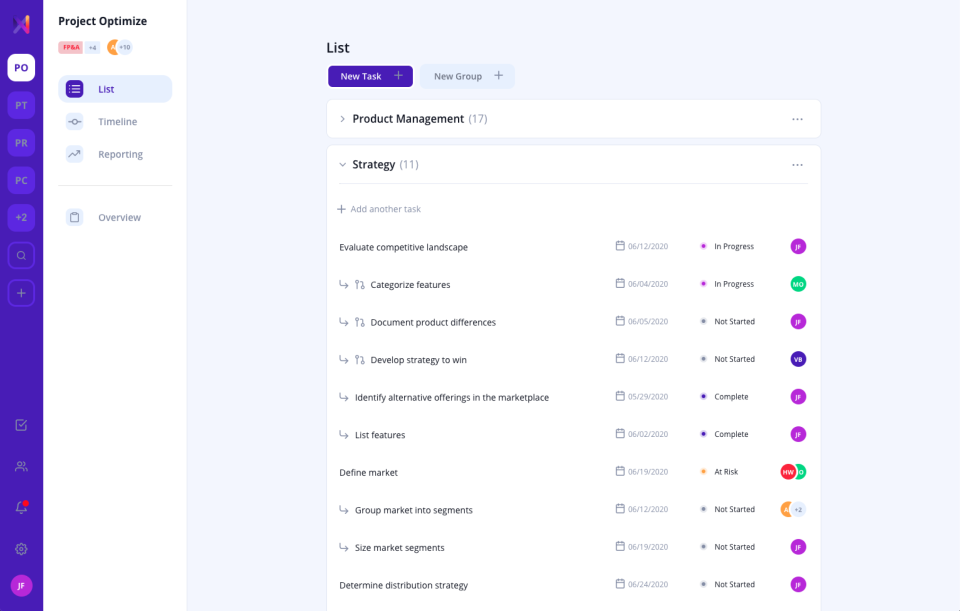Click the New Group button

tap(467, 76)
